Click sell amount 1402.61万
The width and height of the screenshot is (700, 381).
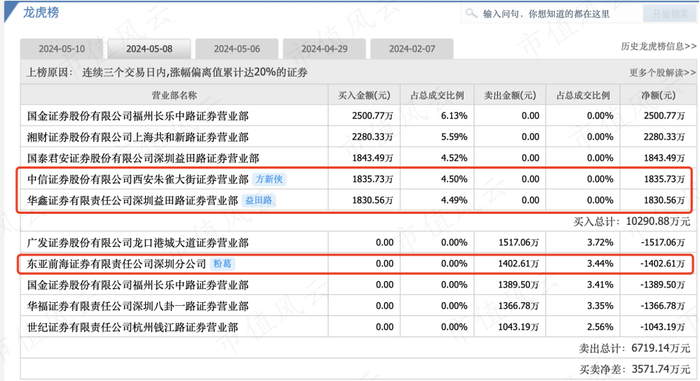coord(519,264)
